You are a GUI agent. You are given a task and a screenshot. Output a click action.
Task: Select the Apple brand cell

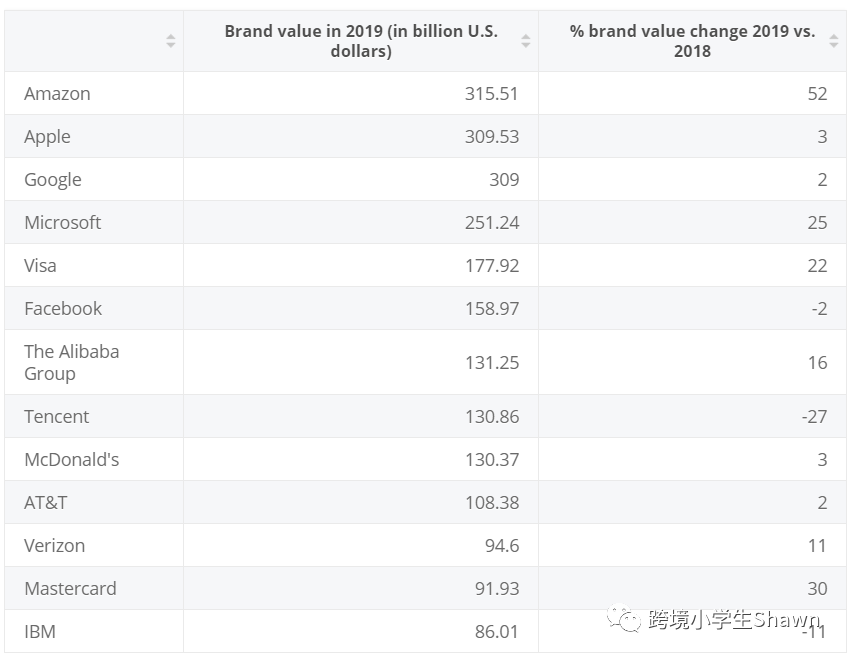47,137
